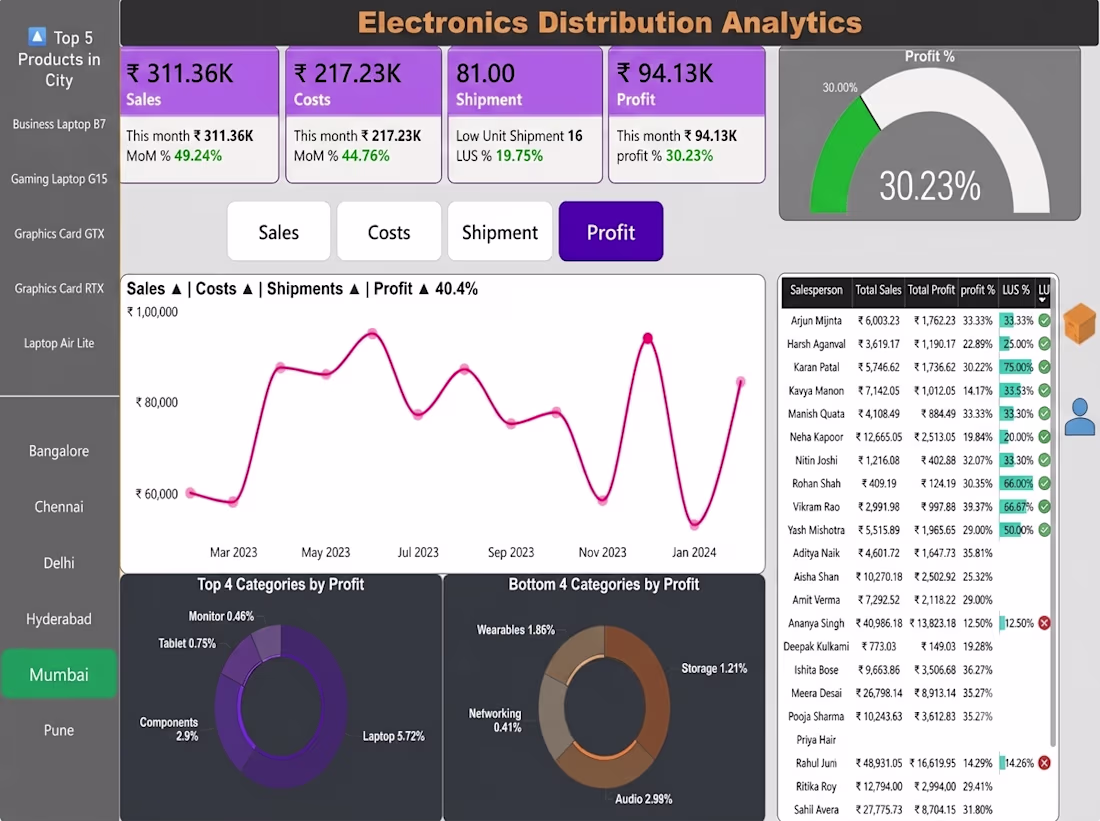Viewport: 1100px width, 821px height.
Task: Click green check icon in Karan Patal row
Action: point(1044,367)
